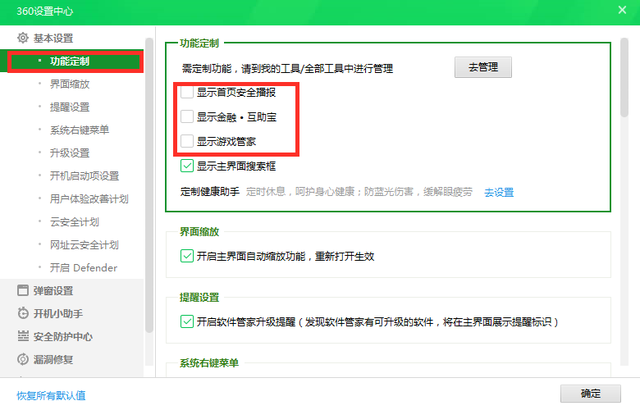Click the 界面缩放 section heading
Image resolution: width=640 pixels, height=410 pixels.
point(199,231)
